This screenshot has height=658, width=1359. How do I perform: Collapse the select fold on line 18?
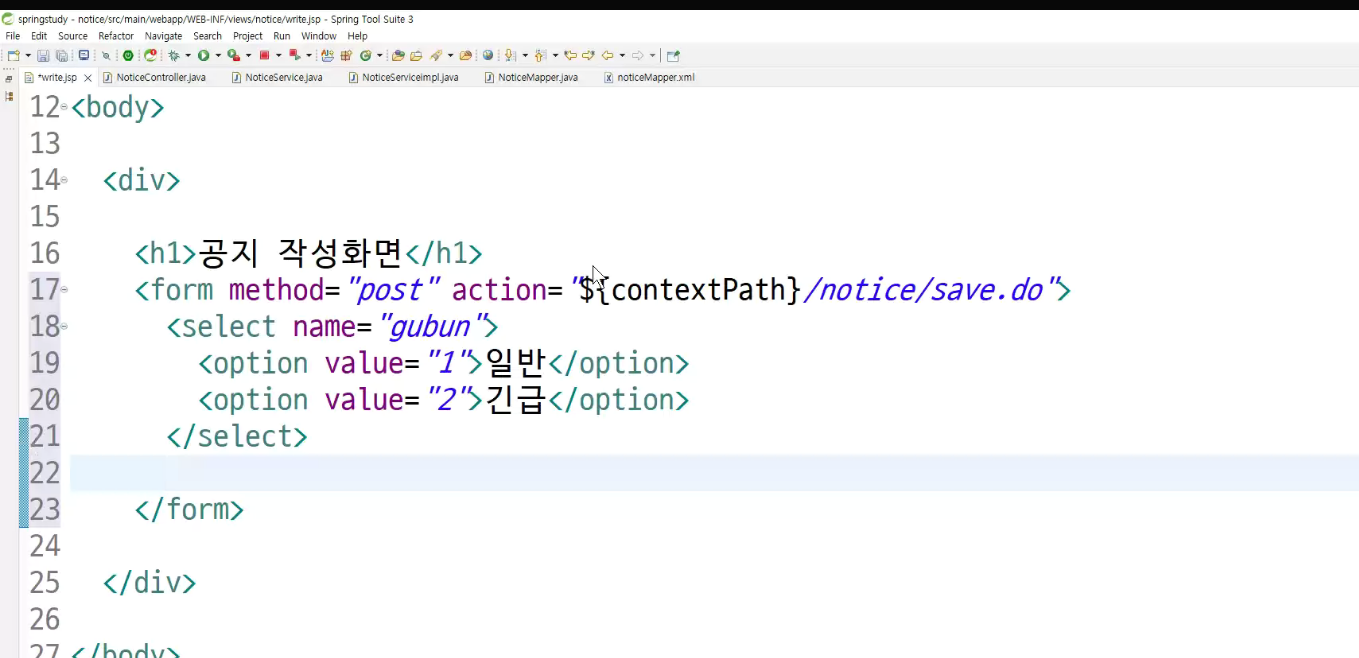[64, 326]
